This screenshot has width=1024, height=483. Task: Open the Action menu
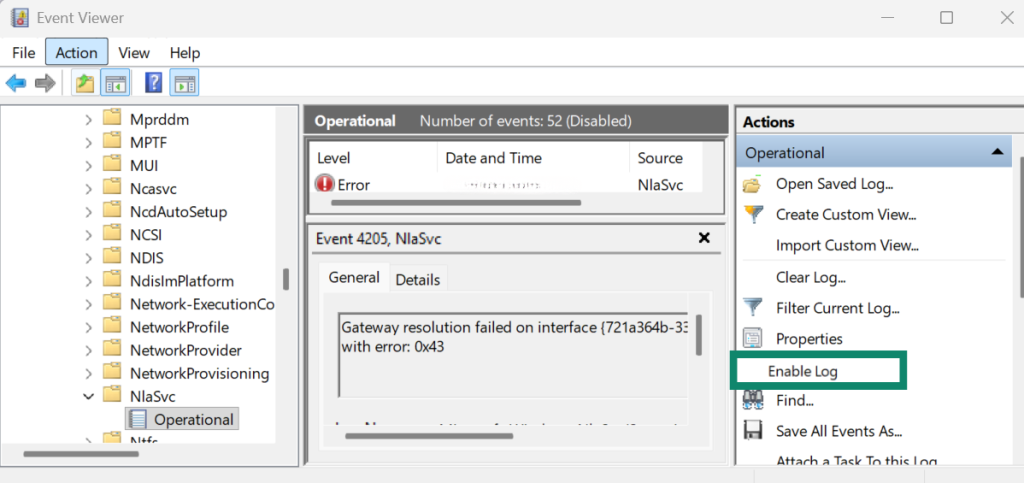(76, 52)
